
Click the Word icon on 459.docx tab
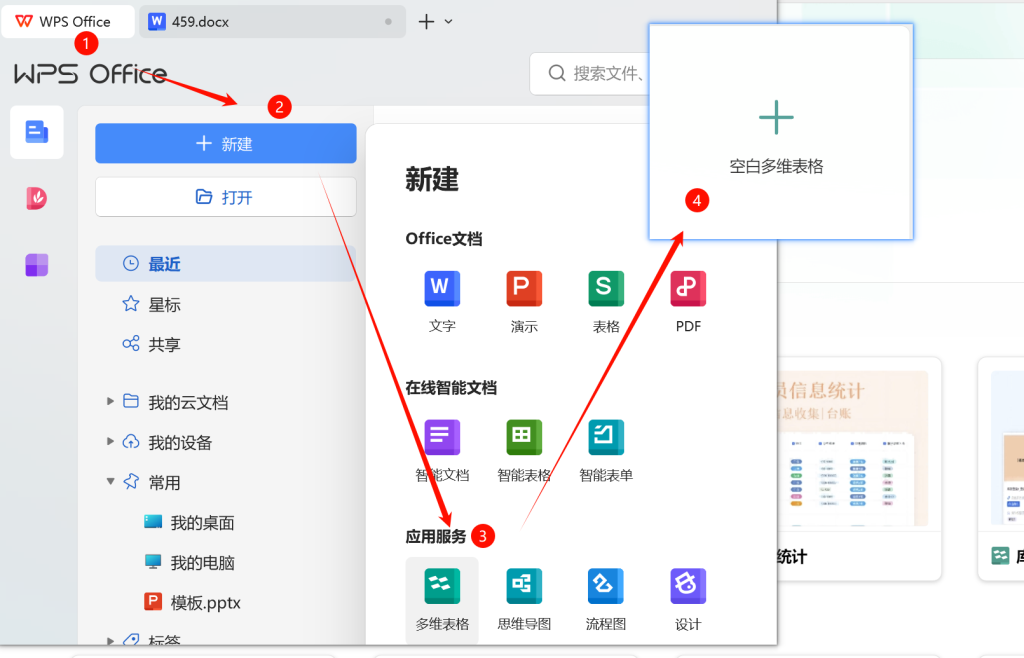pyautogui.click(x=157, y=22)
